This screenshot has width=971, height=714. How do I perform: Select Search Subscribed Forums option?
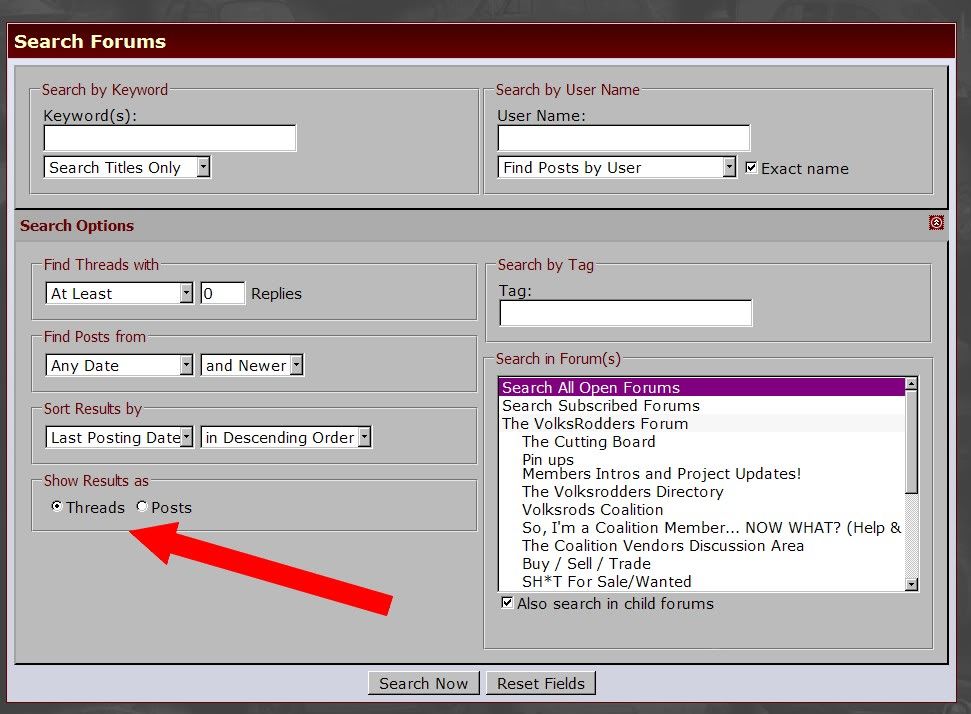click(x=702, y=405)
